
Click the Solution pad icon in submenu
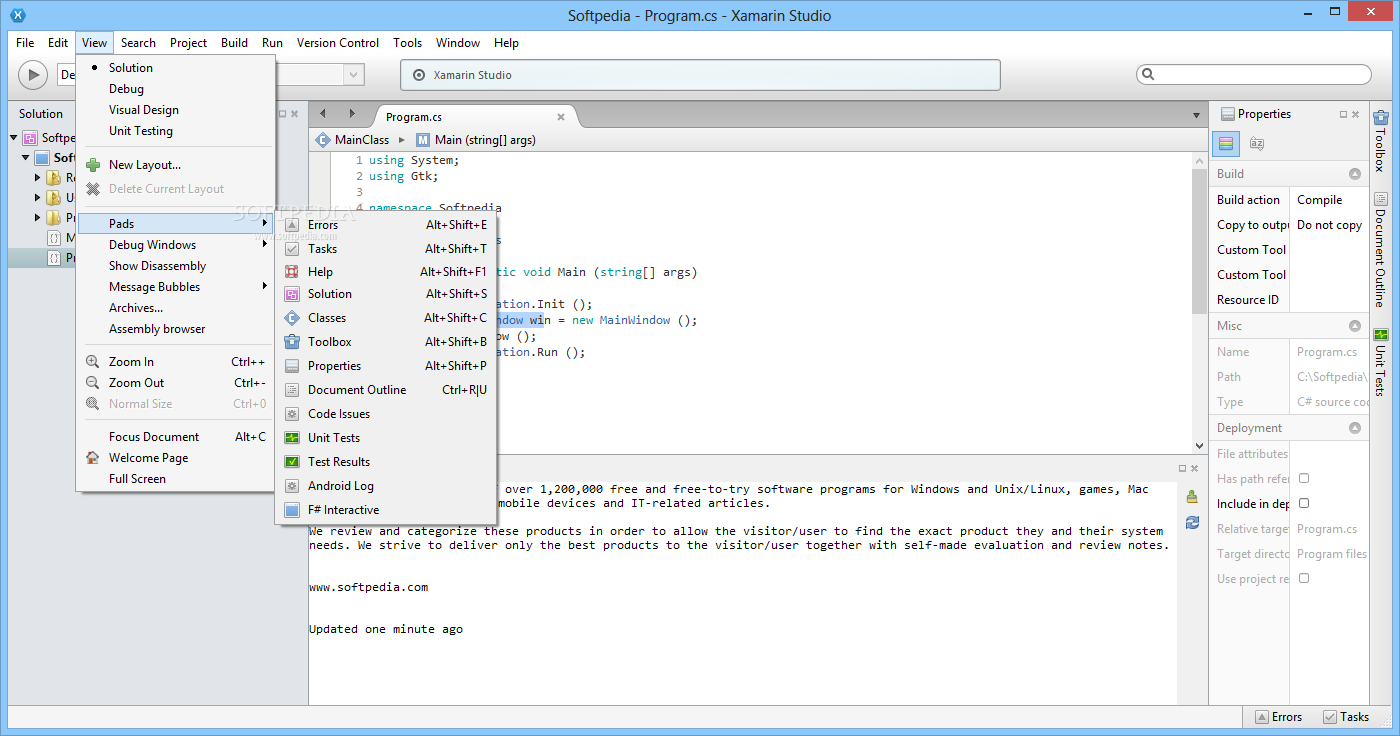292,294
